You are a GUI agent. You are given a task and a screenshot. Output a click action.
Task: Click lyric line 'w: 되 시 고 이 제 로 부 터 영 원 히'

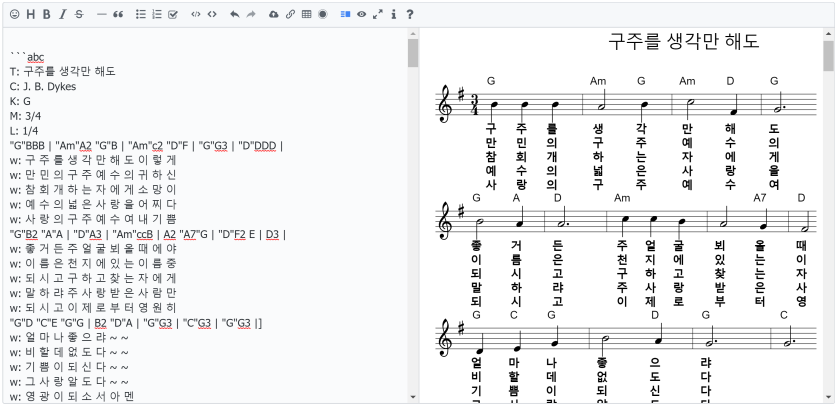coord(93,308)
